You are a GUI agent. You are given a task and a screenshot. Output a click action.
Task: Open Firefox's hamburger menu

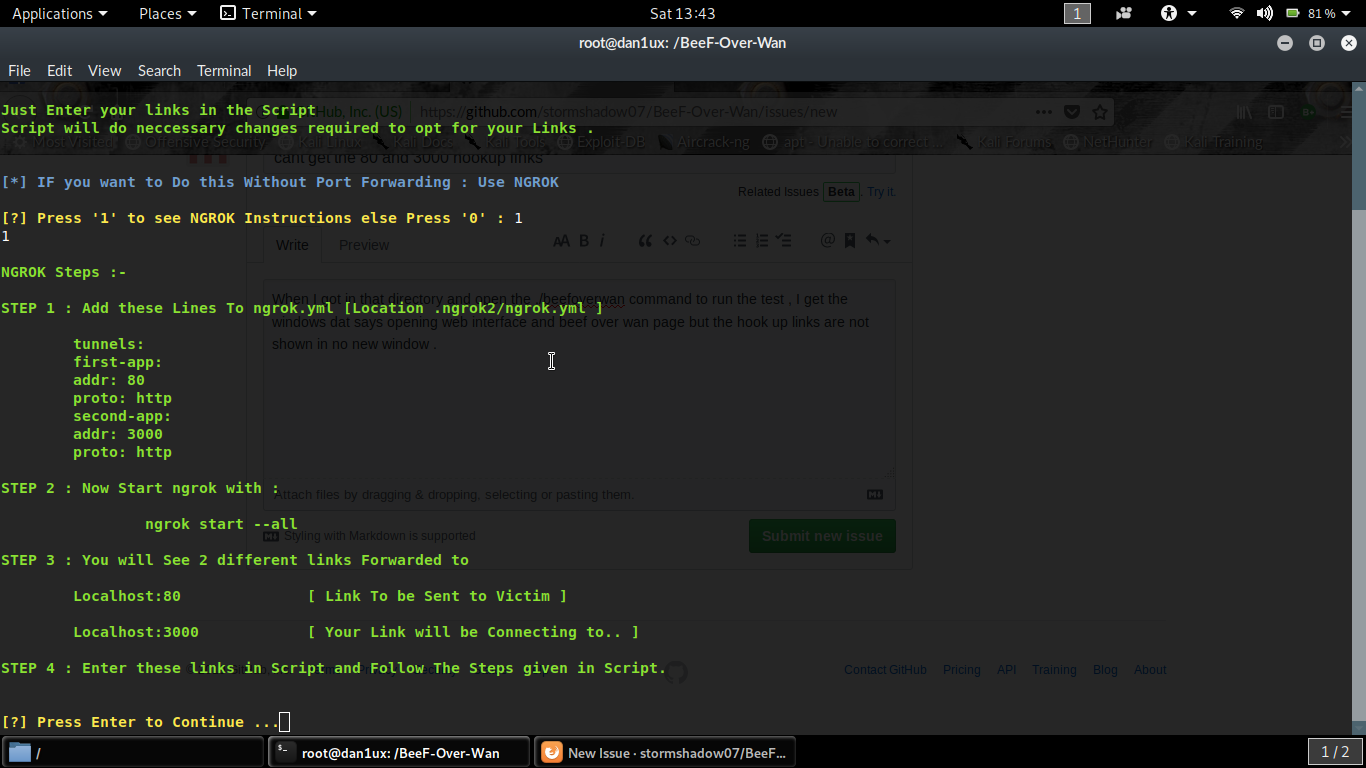coord(1346,112)
